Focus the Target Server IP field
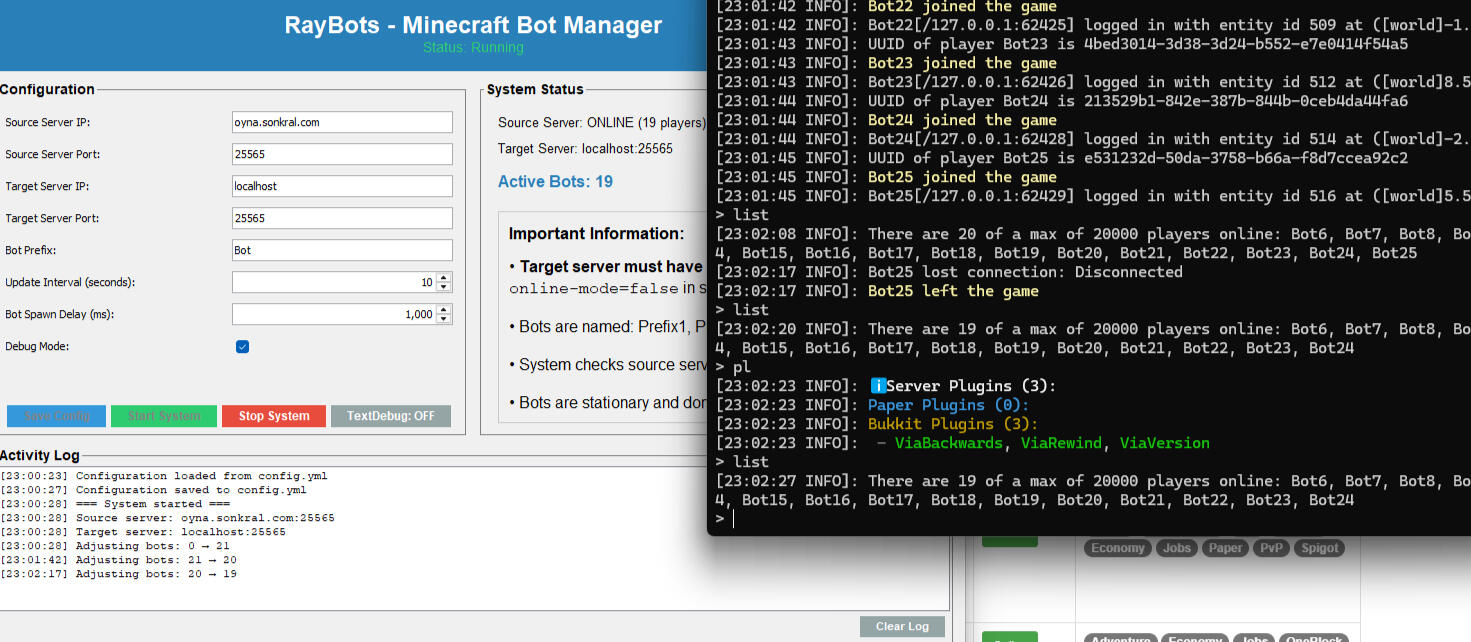Image resolution: width=1471 pixels, height=642 pixels. [342, 186]
